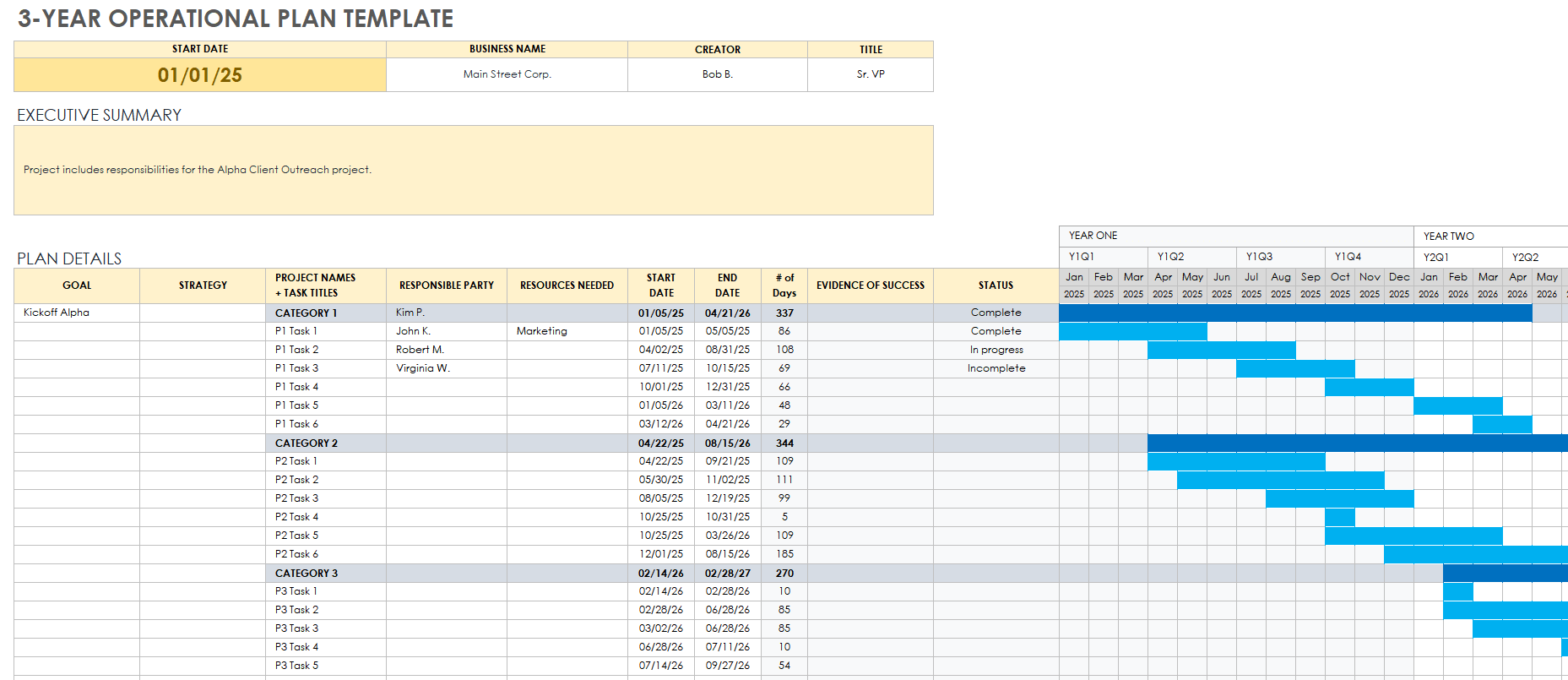Select the Incomplete status cell
1568x680 pixels.
click(x=996, y=368)
